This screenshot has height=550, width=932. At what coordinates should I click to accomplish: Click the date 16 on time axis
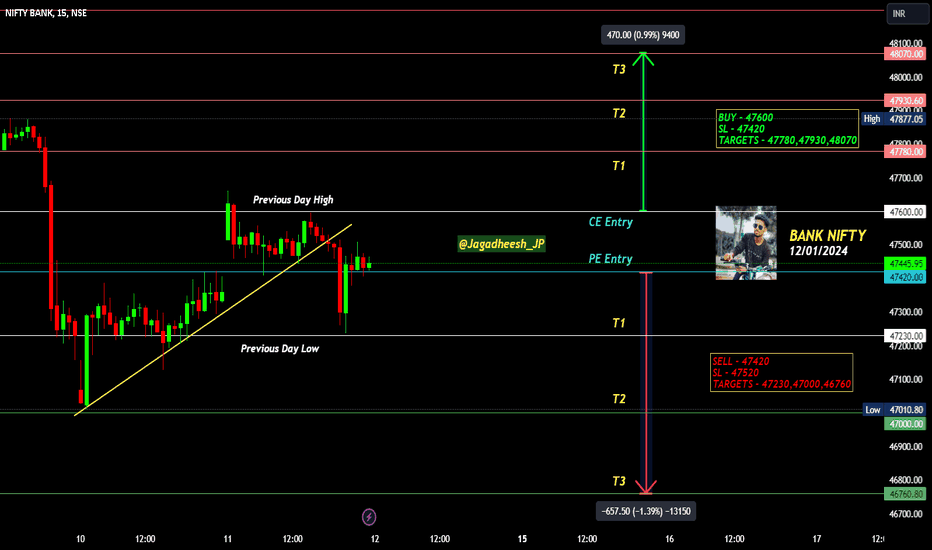tap(669, 539)
